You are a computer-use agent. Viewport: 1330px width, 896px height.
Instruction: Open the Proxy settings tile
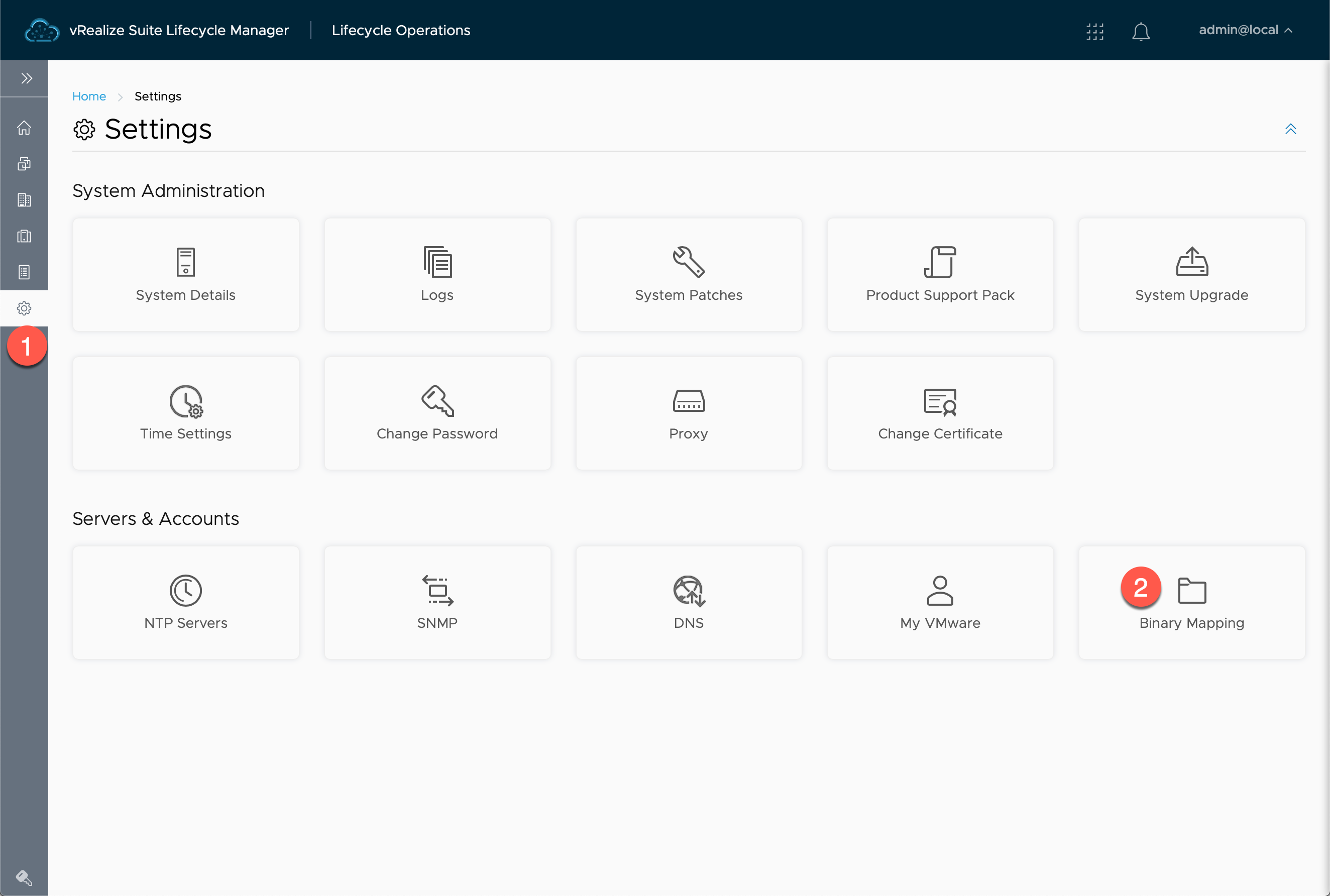coord(689,412)
